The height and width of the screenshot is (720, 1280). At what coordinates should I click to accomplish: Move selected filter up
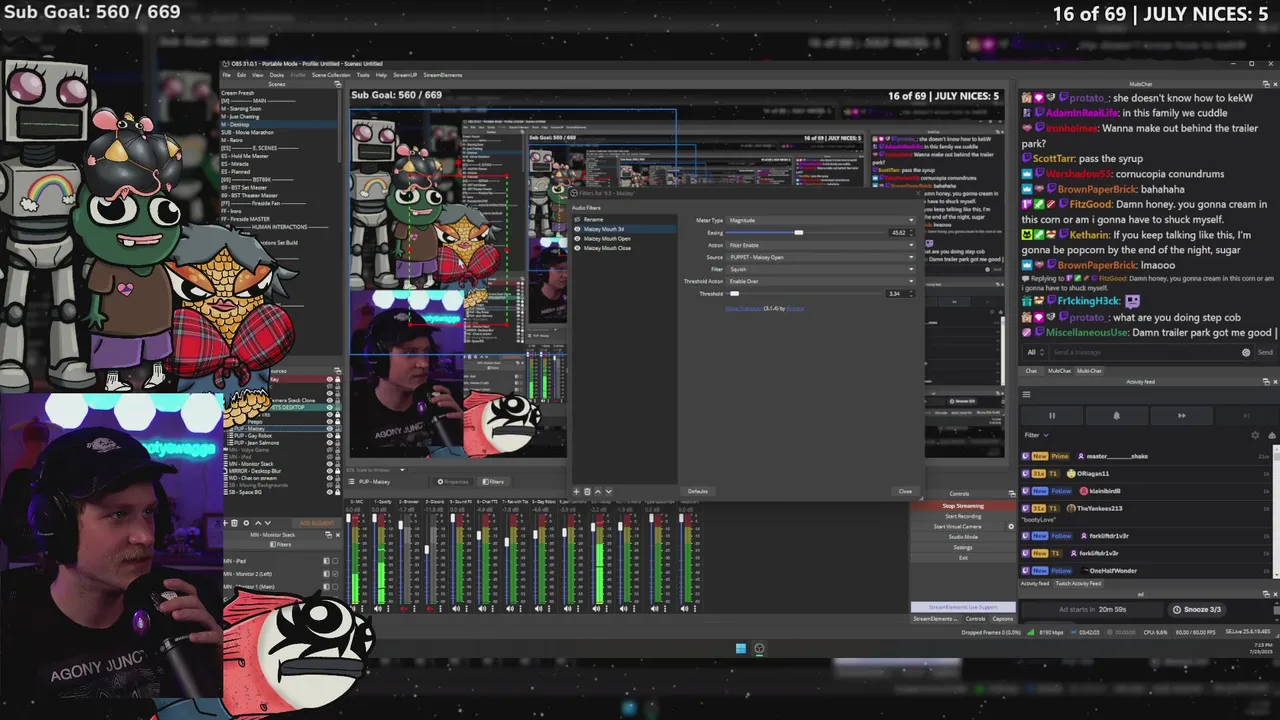[x=598, y=491]
